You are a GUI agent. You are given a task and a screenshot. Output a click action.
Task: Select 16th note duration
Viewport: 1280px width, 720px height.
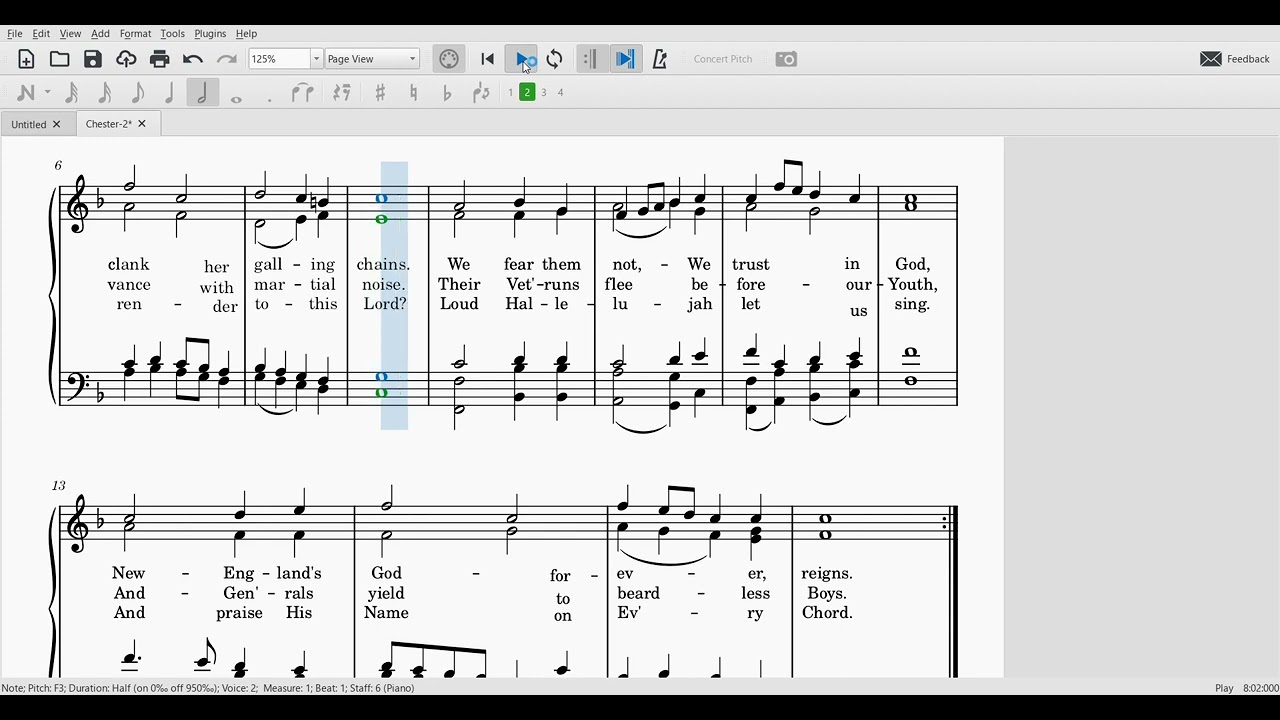tap(138, 93)
